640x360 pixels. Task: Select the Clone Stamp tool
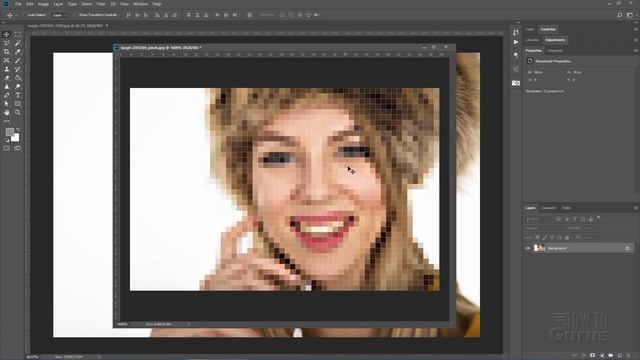(x=7, y=69)
